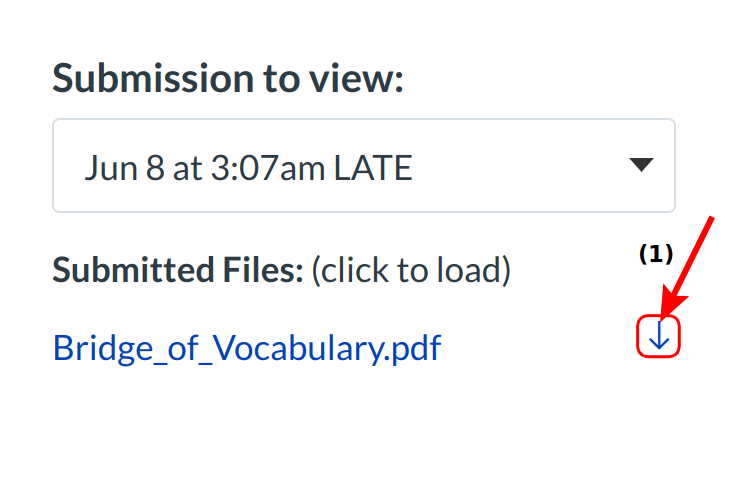Screen dimensions: 742x480
Task: Load the submitted PDF file by its name
Action: [247, 348]
